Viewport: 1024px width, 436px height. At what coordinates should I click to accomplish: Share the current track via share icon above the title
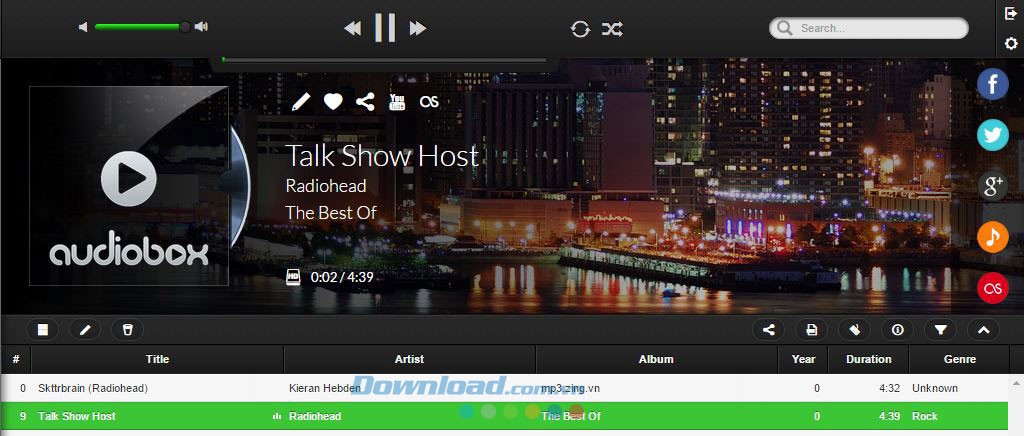point(365,102)
